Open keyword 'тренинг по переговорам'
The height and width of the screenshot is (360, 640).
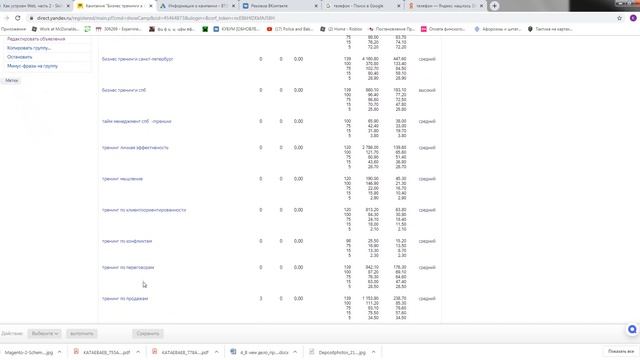[128, 267]
